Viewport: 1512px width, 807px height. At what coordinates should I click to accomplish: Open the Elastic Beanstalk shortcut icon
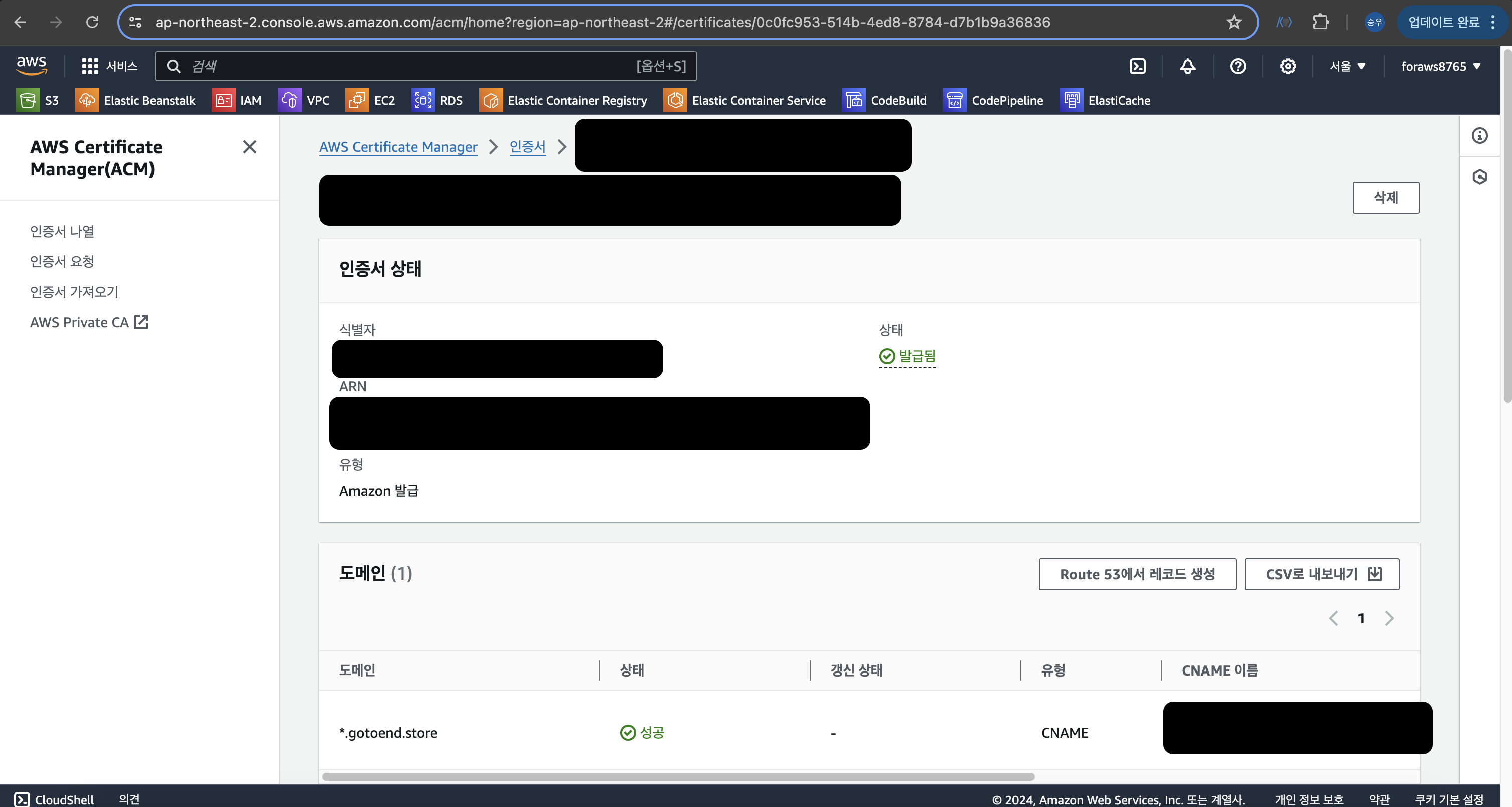click(x=87, y=100)
